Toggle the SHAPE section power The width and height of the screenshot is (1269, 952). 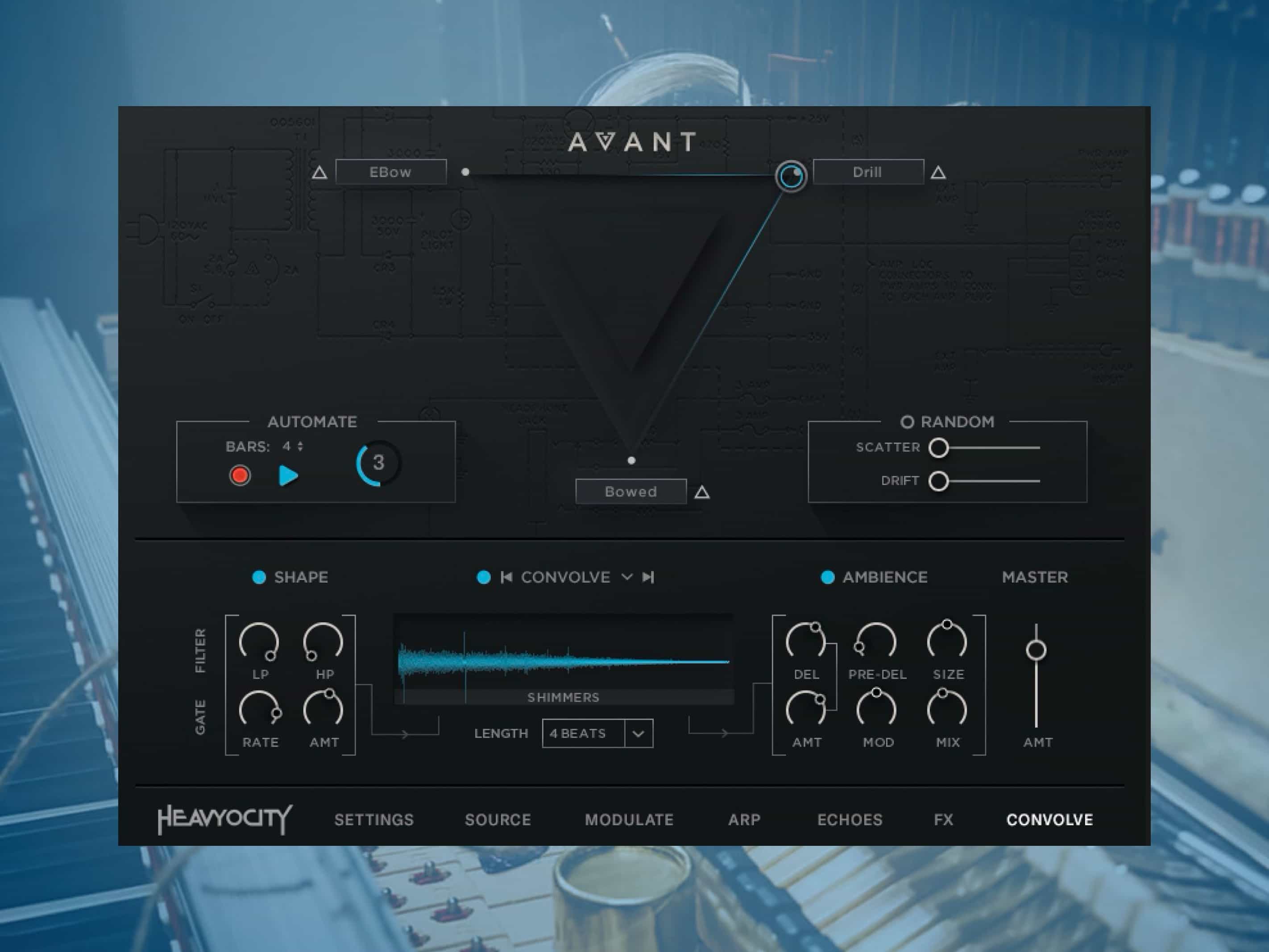pos(259,577)
